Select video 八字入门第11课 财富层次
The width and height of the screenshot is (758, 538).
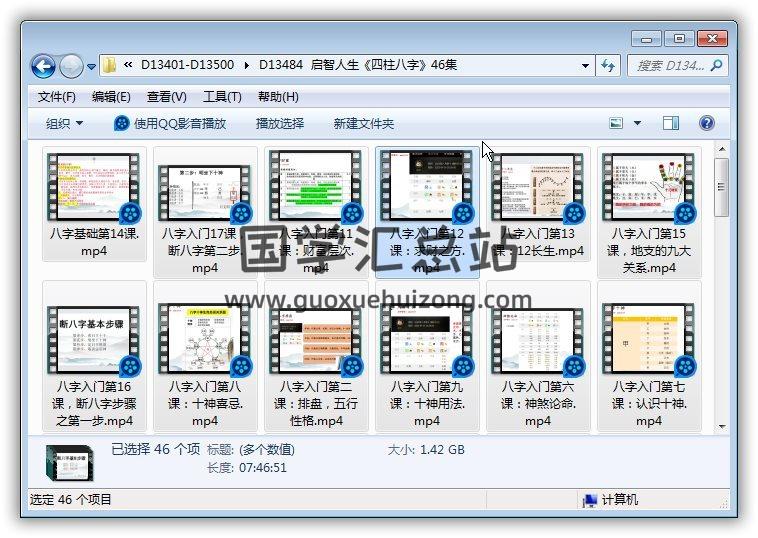tap(316, 213)
